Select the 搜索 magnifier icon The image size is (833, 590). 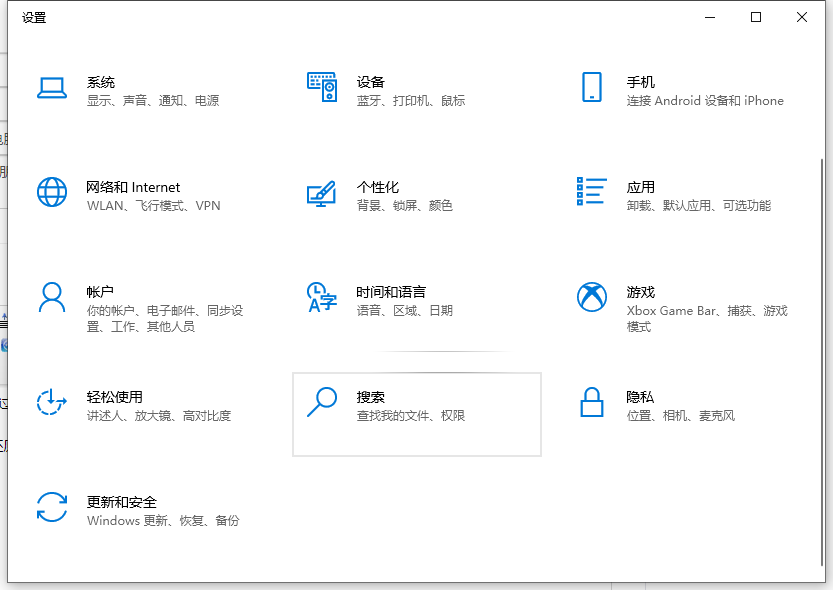click(x=322, y=402)
